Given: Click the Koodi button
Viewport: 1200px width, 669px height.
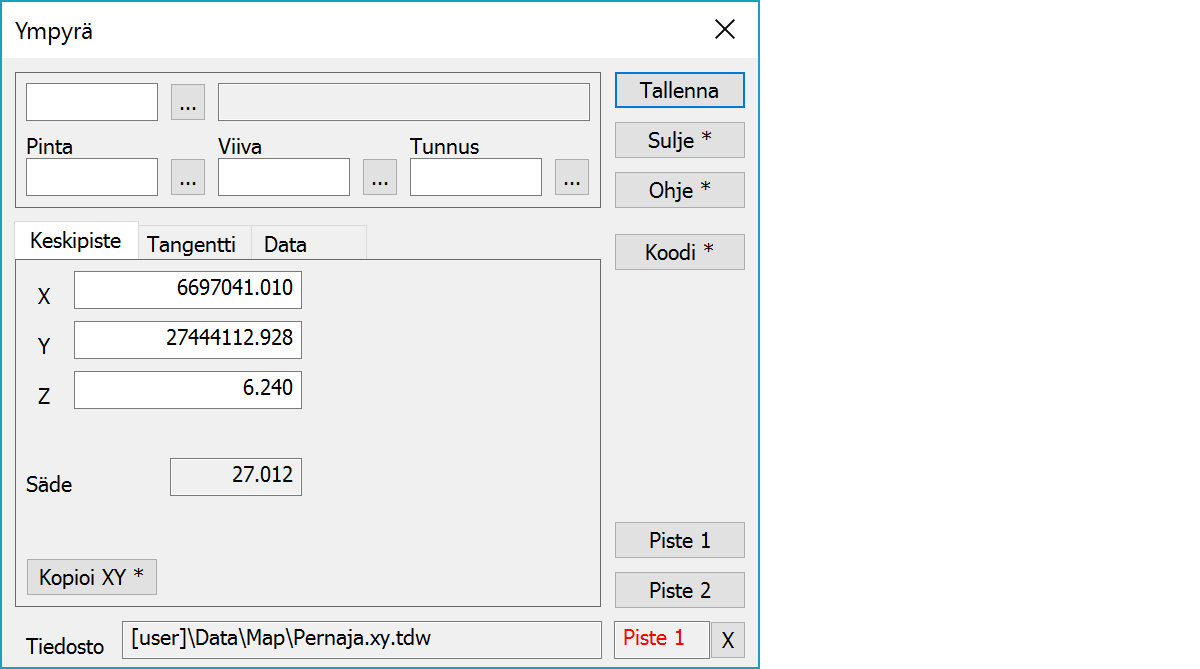Looking at the screenshot, I should point(679,252).
